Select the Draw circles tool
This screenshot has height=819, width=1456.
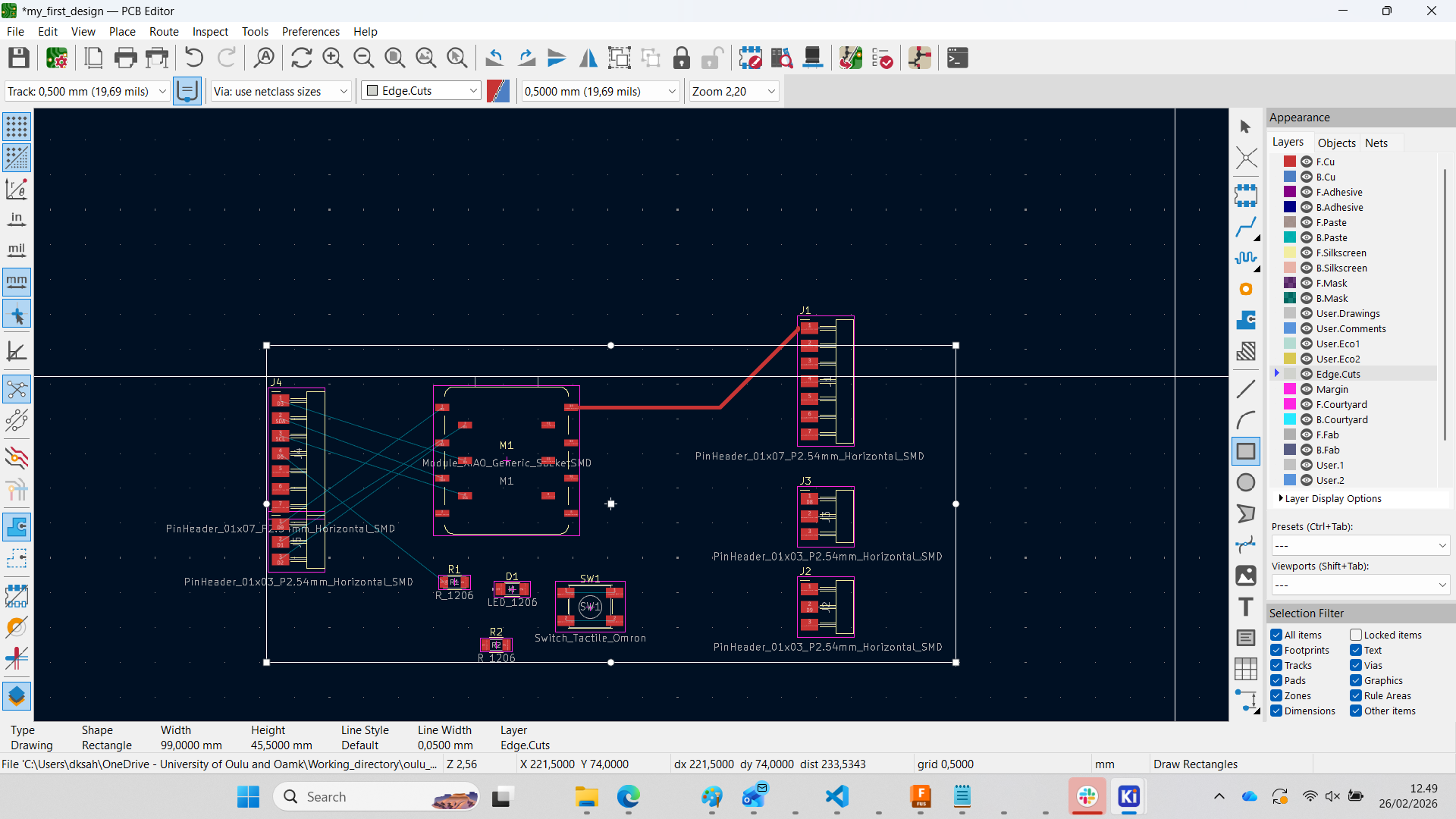(x=1245, y=482)
